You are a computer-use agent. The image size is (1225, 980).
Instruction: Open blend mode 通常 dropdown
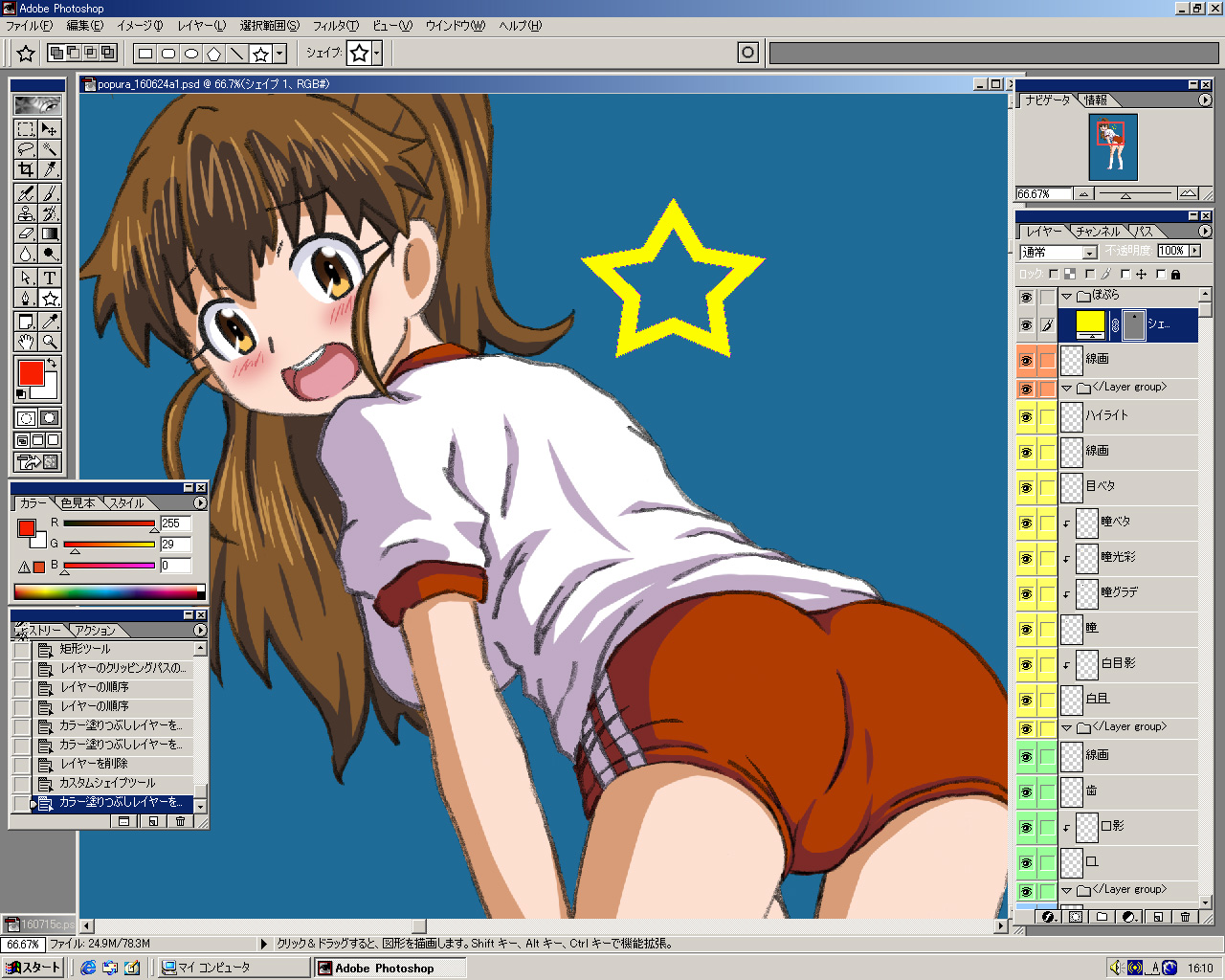click(1089, 253)
